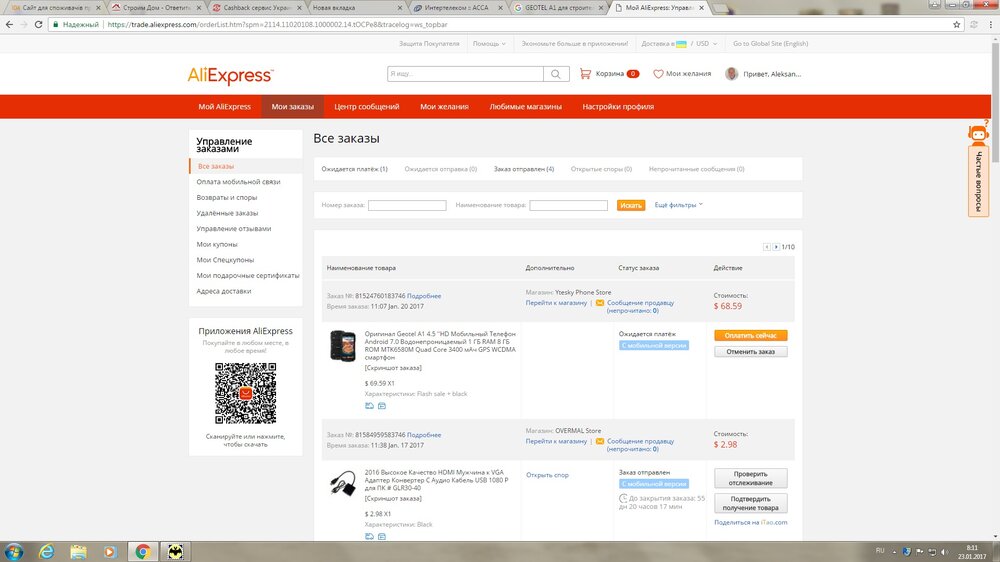Viewport: 1000px width, 562px height.
Task: Click first small icon under Geotel product
Action: click(369, 406)
